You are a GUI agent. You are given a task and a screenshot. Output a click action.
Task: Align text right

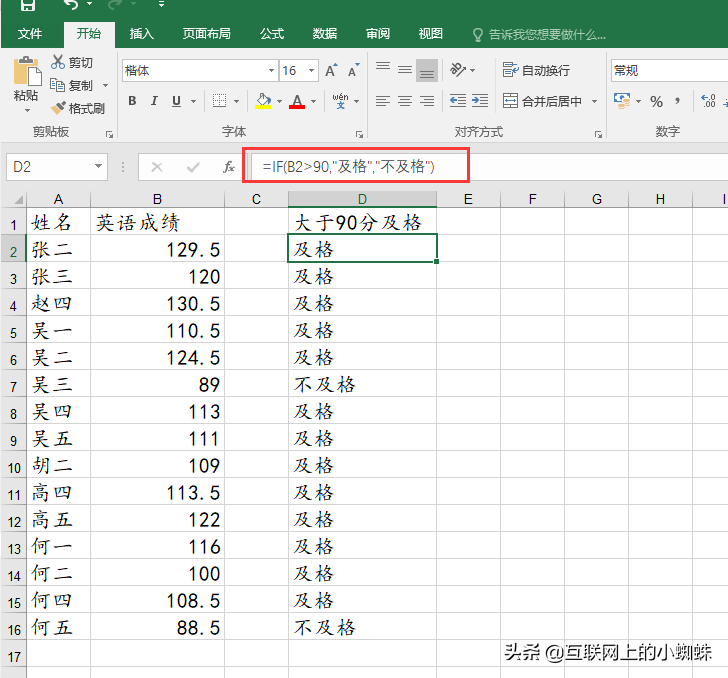point(427,101)
